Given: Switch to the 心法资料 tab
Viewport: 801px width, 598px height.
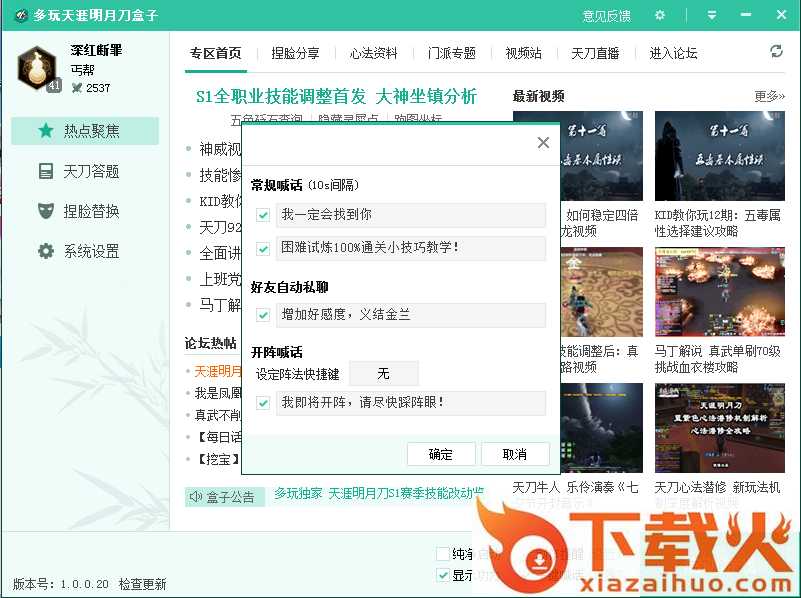Looking at the screenshot, I should coord(373,53).
